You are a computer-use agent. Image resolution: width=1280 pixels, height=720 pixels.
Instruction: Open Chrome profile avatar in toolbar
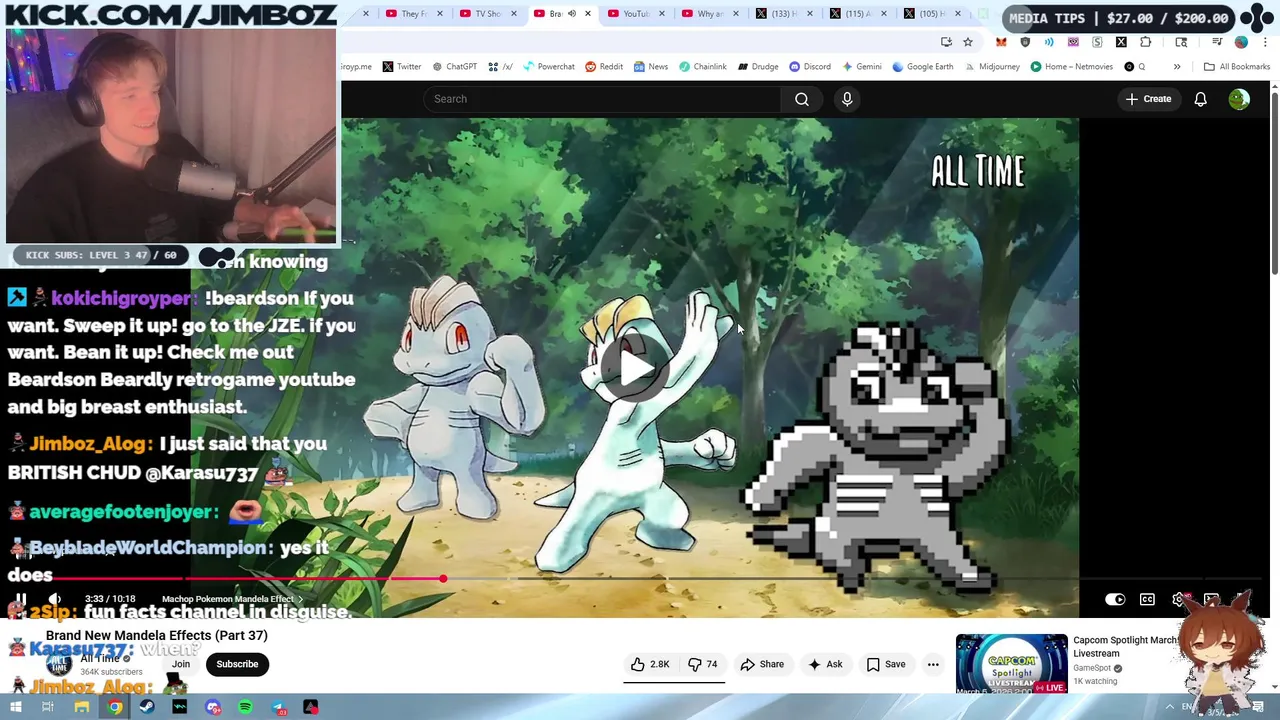(x=1241, y=42)
